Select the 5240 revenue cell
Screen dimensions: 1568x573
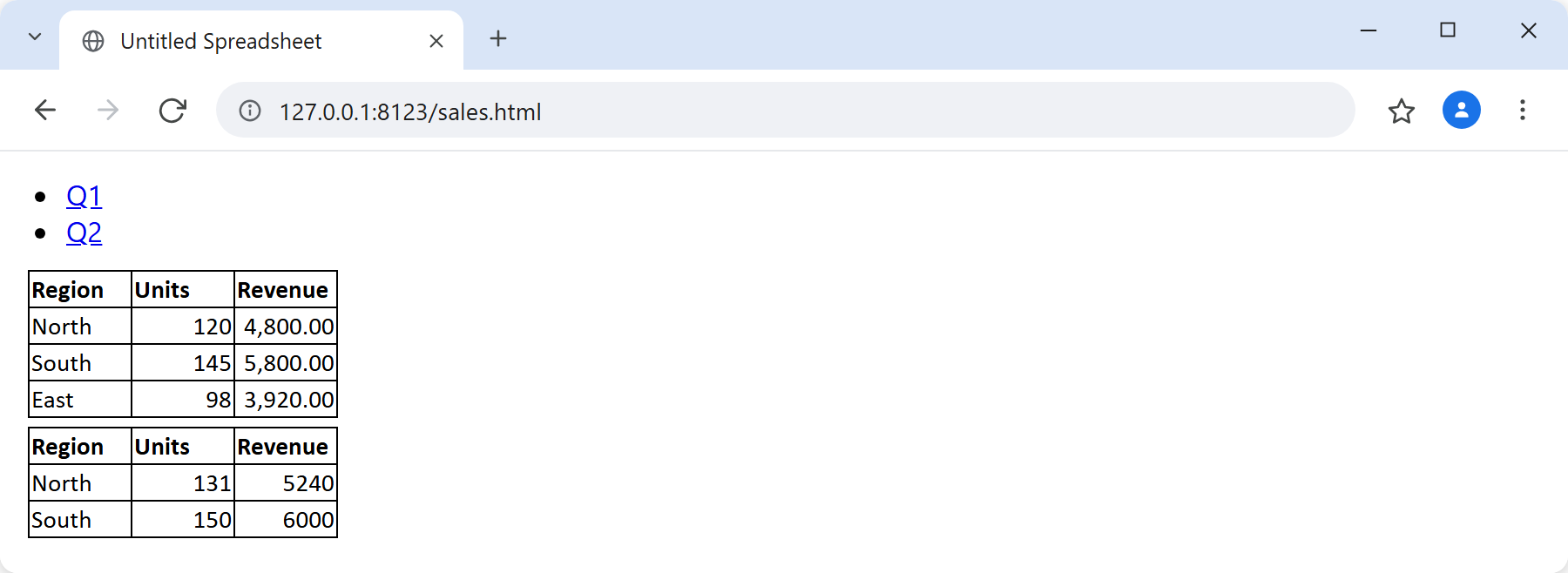(x=286, y=483)
